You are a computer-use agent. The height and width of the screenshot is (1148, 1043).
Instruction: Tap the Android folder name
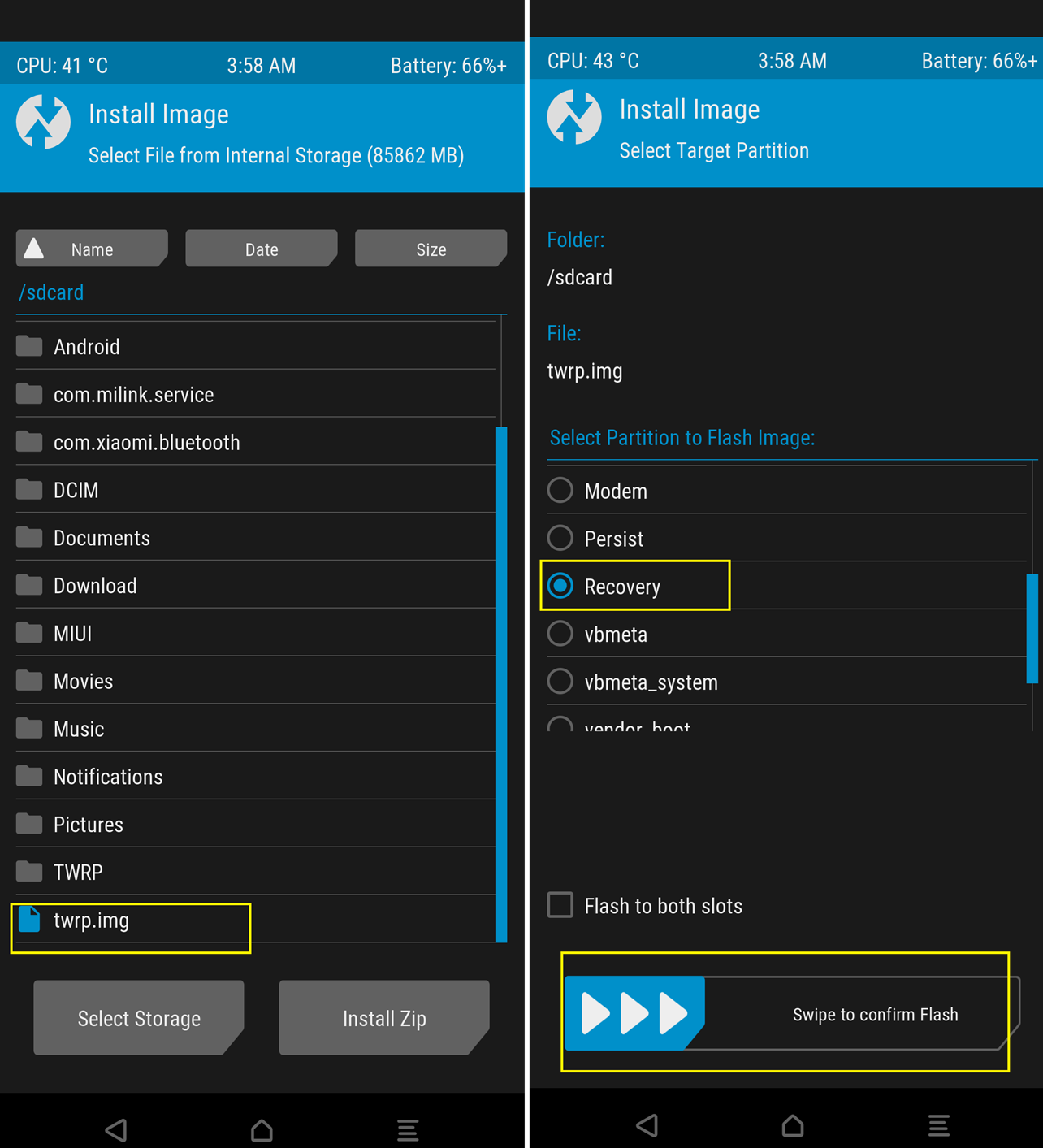87,347
